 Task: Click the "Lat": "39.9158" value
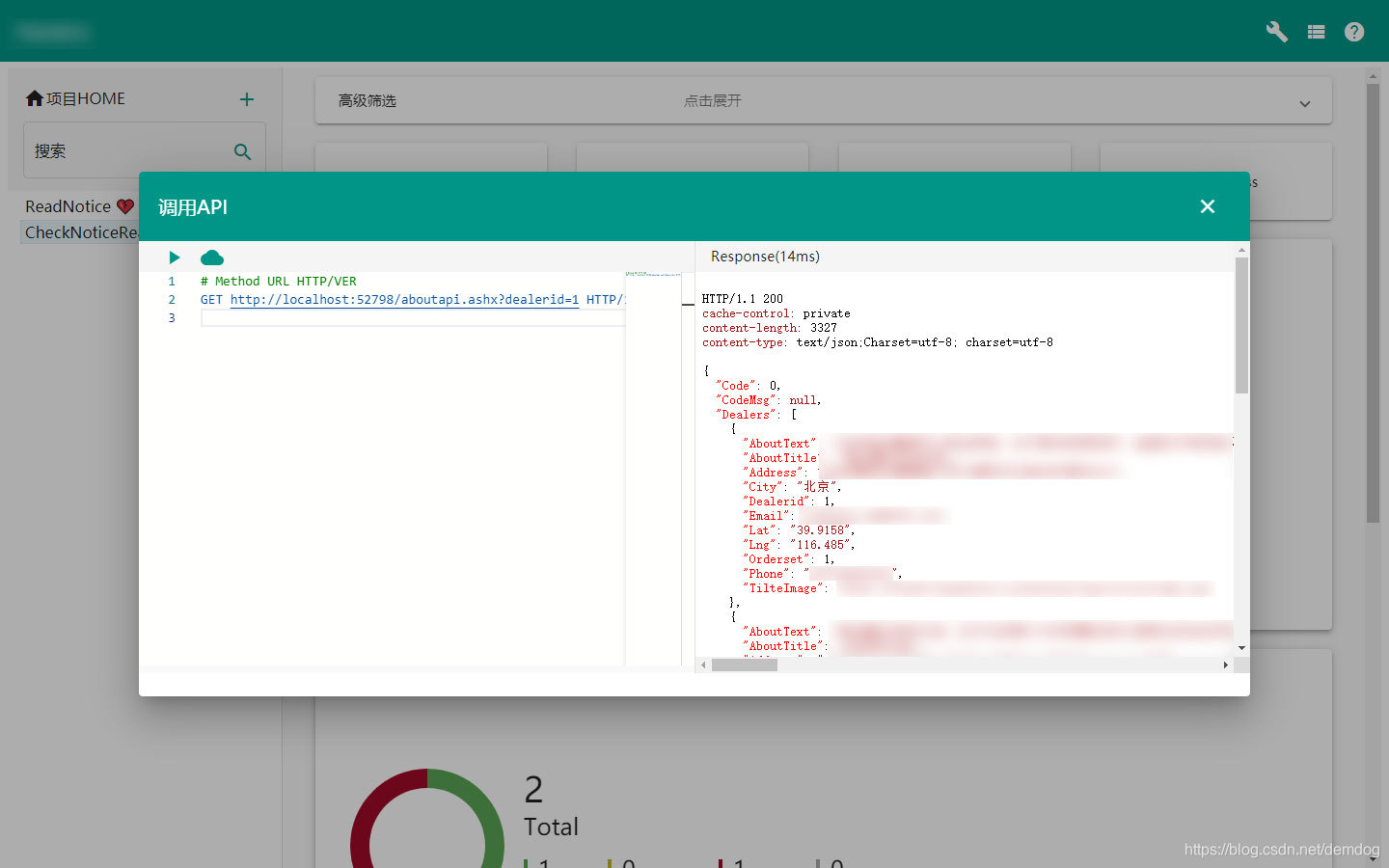(x=820, y=530)
